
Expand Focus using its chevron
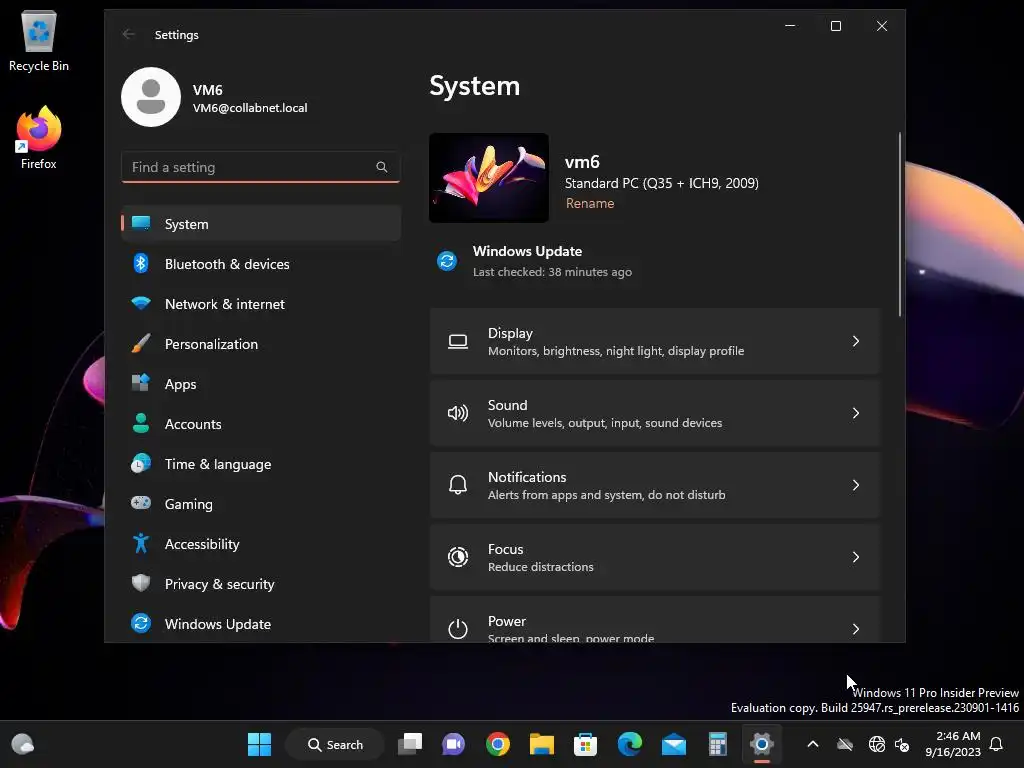pyautogui.click(x=856, y=557)
